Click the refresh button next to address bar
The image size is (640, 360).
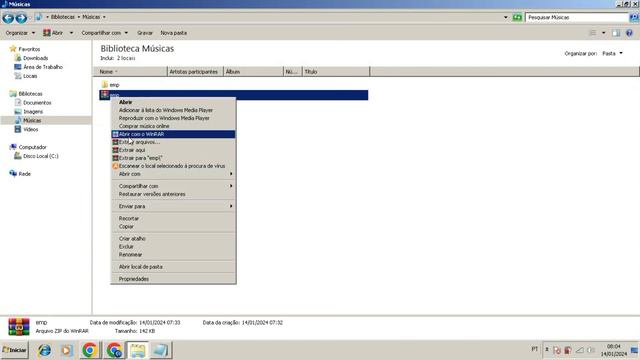(x=517, y=17)
